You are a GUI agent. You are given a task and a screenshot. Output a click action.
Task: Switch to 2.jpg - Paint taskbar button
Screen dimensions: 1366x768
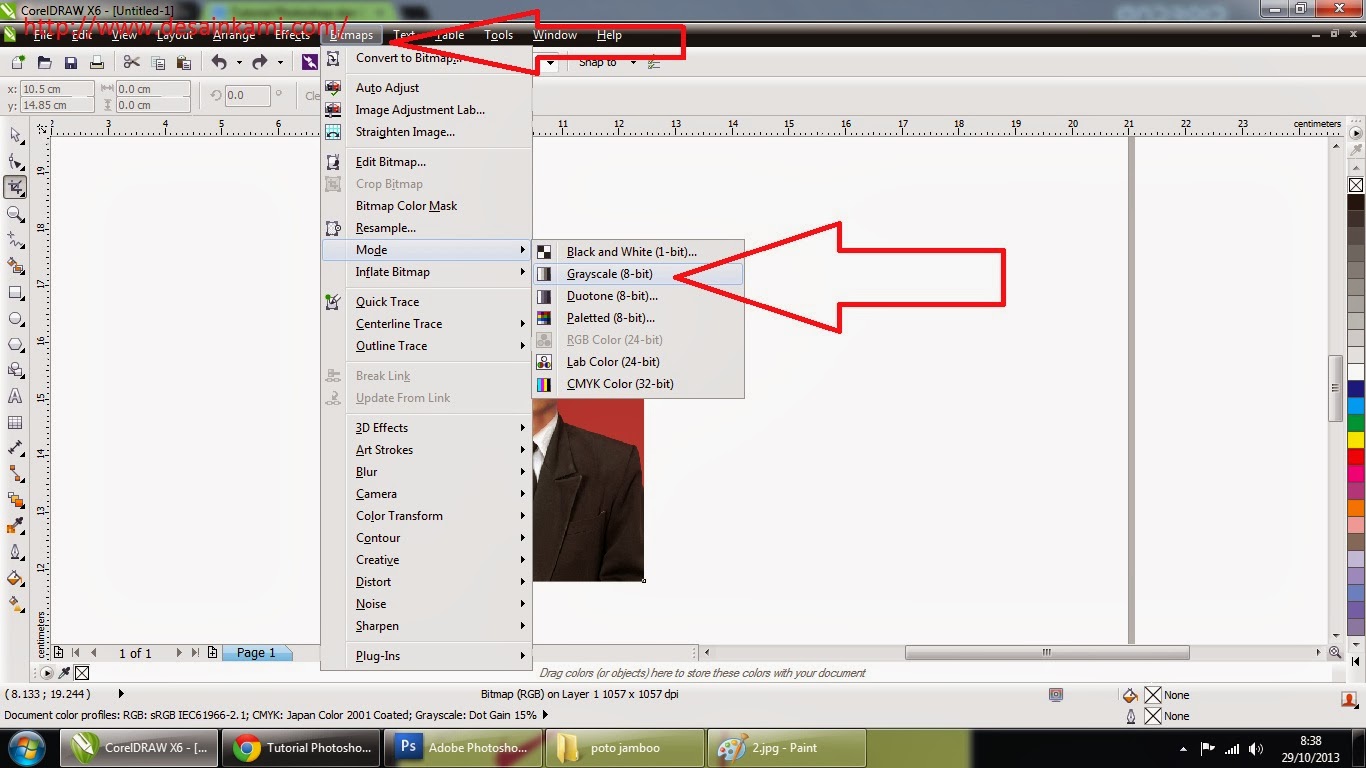(x=786, y=748)
